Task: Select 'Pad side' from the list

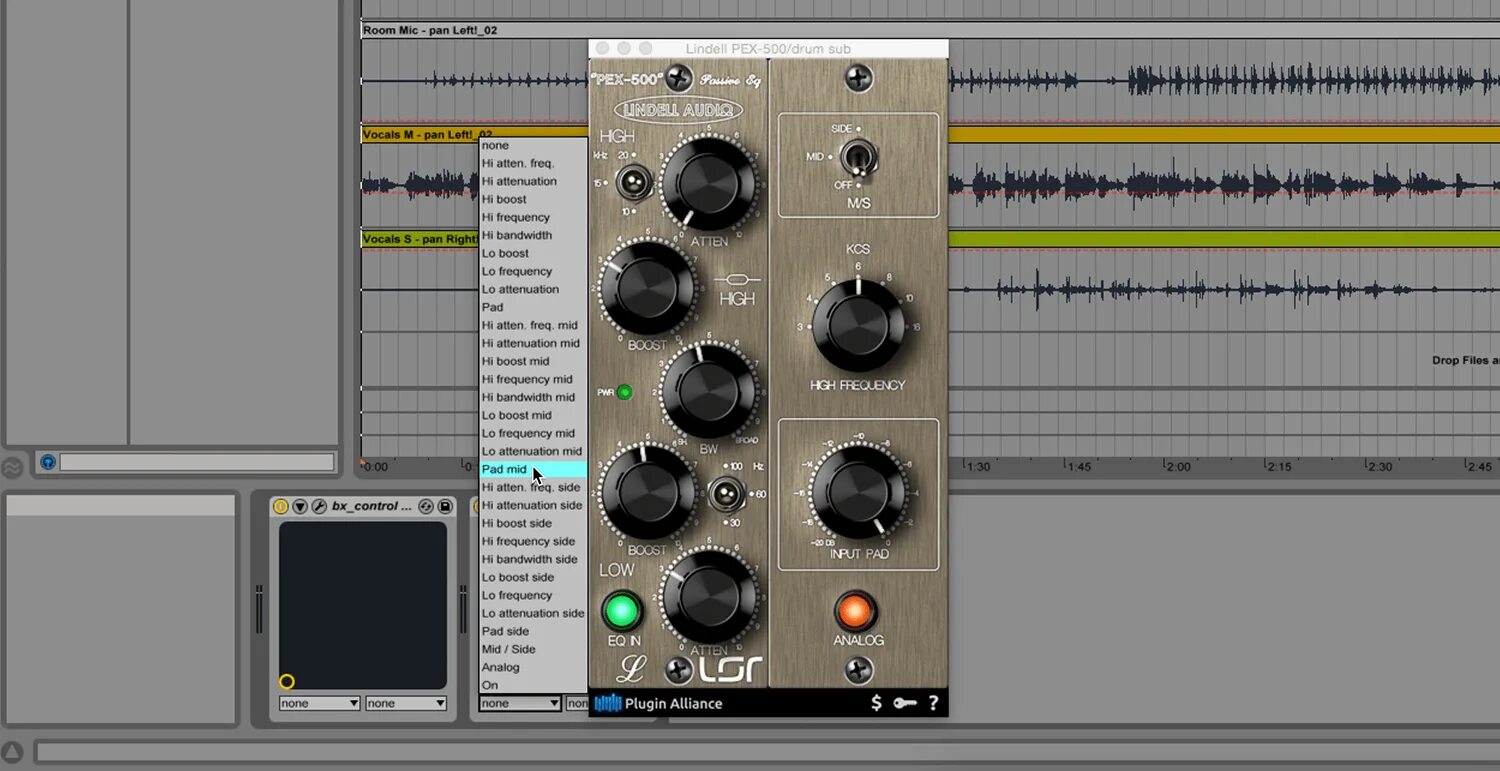Action: click(533, 631)
